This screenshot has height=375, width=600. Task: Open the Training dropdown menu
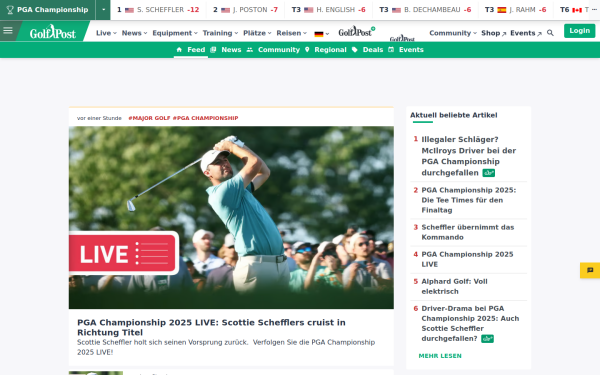(220, 33)
